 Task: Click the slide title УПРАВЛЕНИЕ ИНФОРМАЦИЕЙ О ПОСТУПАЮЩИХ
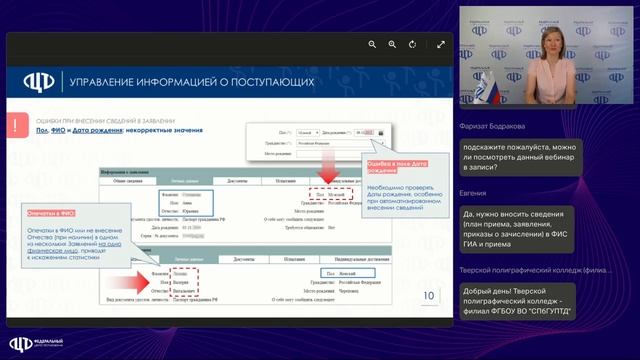(x=192, y=82)
